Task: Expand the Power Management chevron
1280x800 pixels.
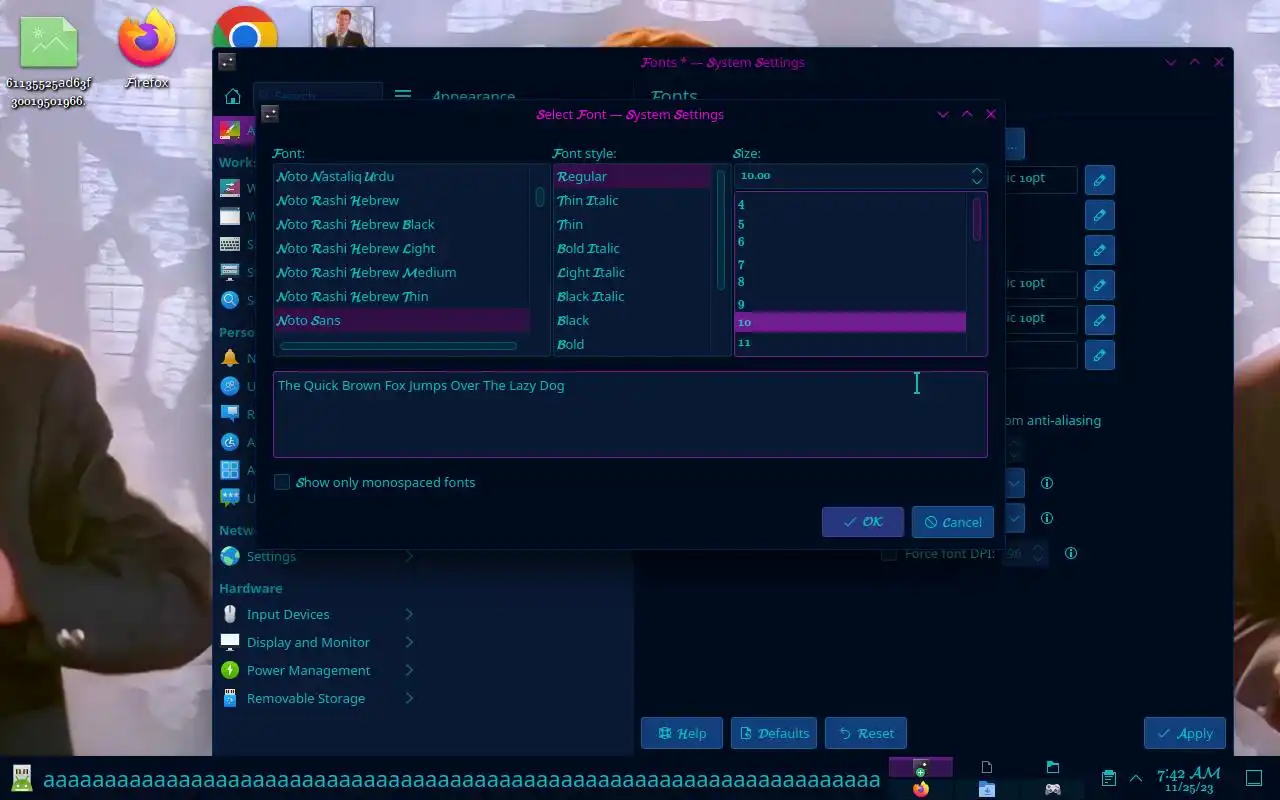Action: (x=409, y=670)
